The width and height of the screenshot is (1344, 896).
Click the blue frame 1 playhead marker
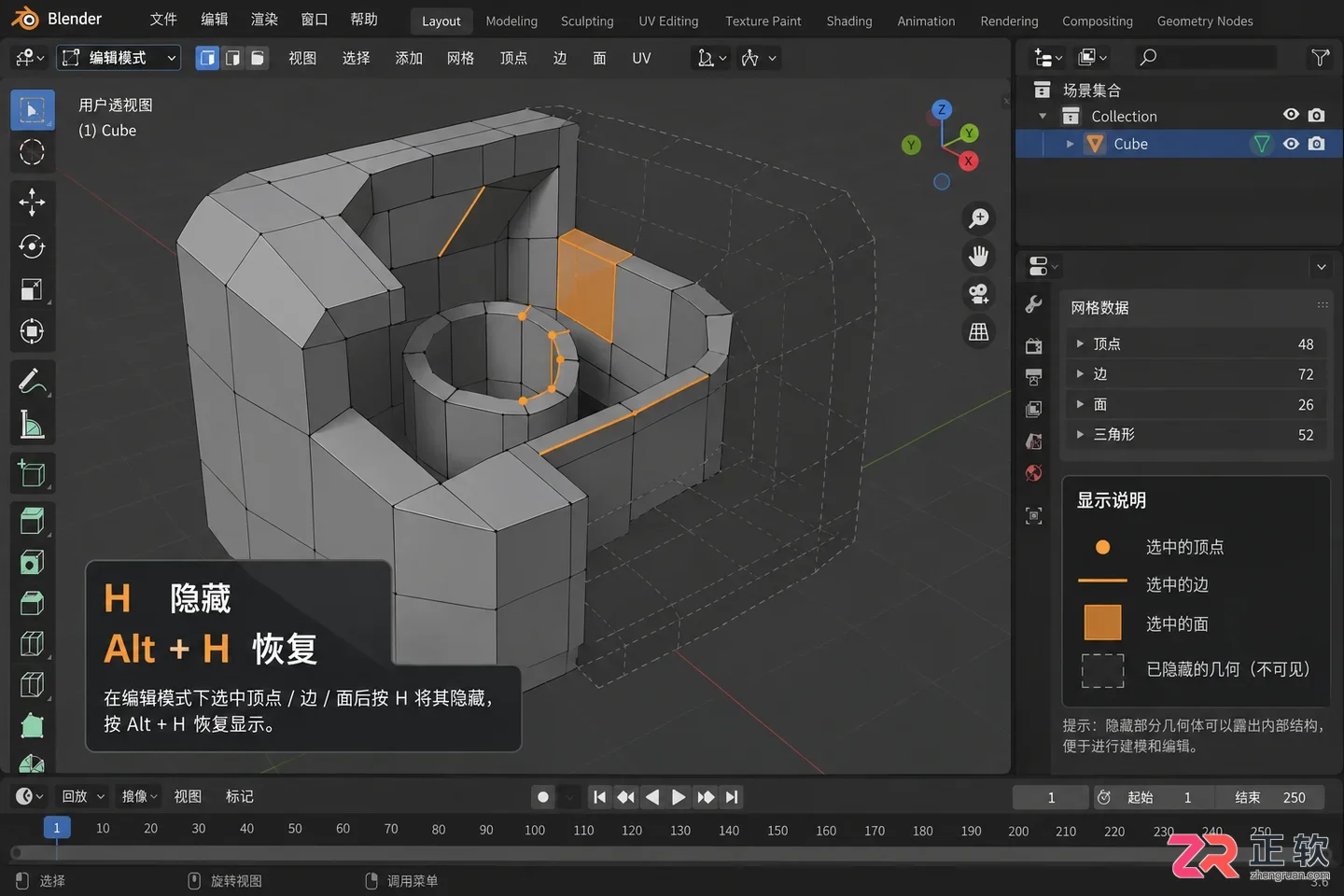point(56,828)
